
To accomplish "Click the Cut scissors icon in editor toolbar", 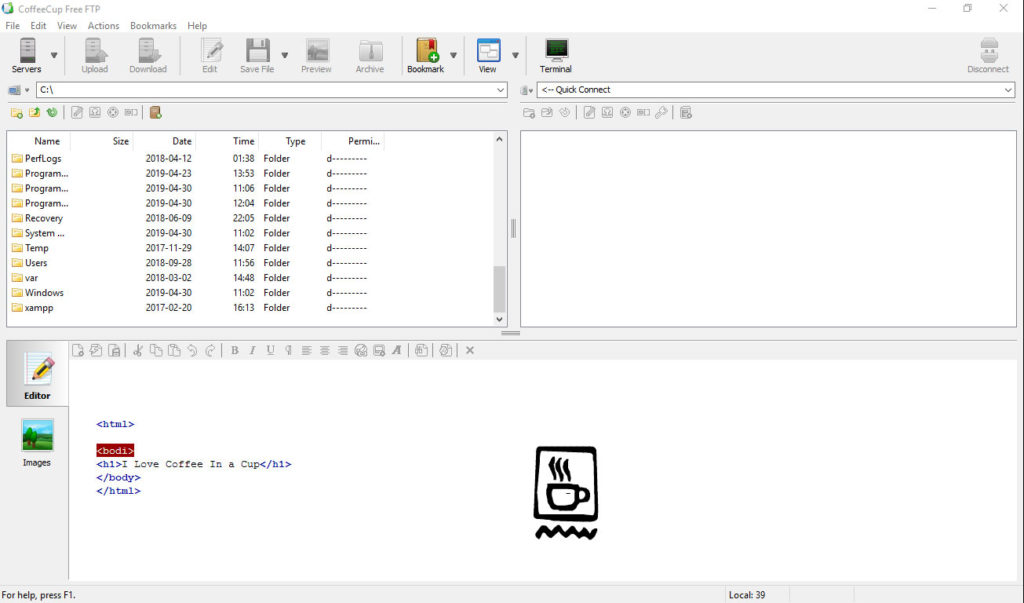I will click(x=138, y=350).
